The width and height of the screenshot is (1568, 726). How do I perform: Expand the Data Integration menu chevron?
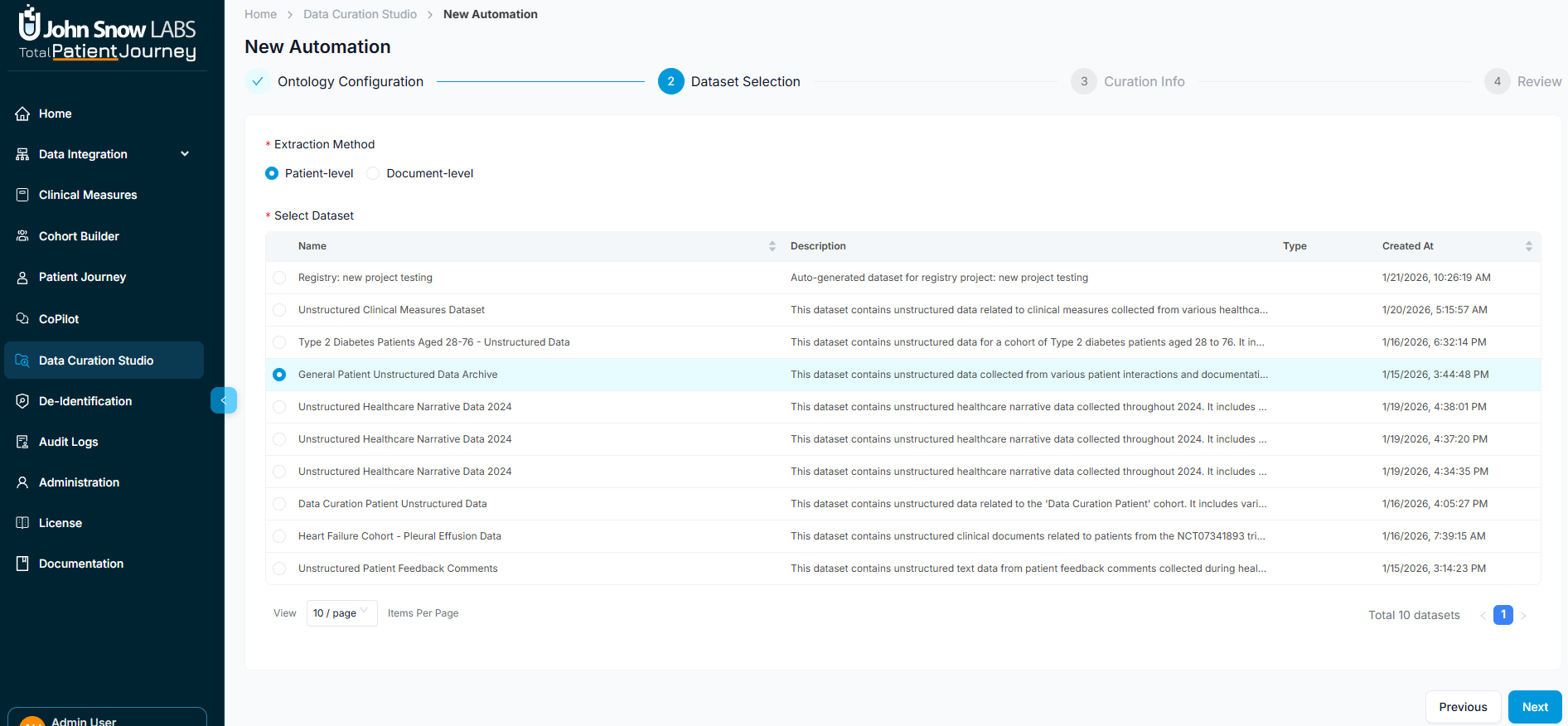pyautogui.click(x=185, y=153)
